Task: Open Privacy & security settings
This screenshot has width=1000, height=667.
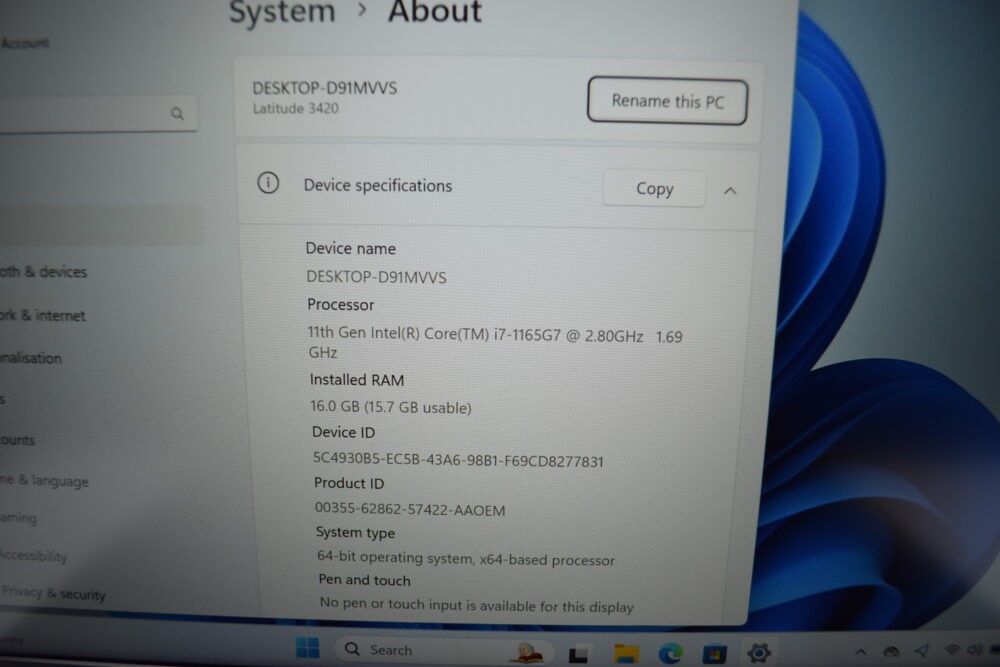Action: [53, 593]
